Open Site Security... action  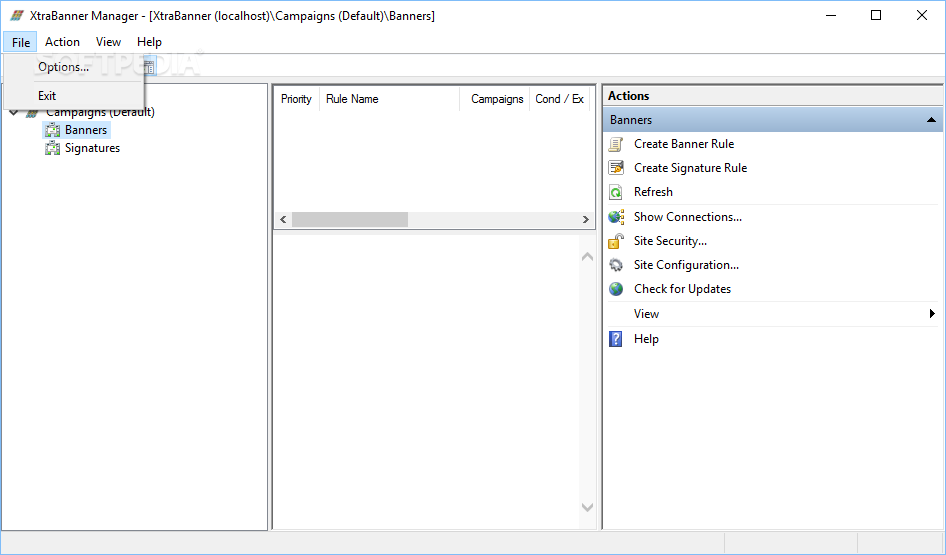670,241
